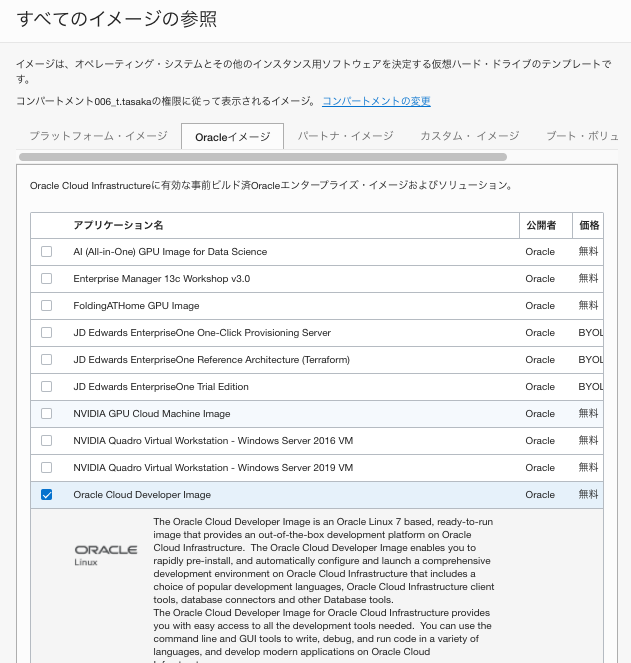Click the Oracle Linux logo image
The width and height of the screenshot is (631, 663).
pyautogui.click(x=106, y=555)
